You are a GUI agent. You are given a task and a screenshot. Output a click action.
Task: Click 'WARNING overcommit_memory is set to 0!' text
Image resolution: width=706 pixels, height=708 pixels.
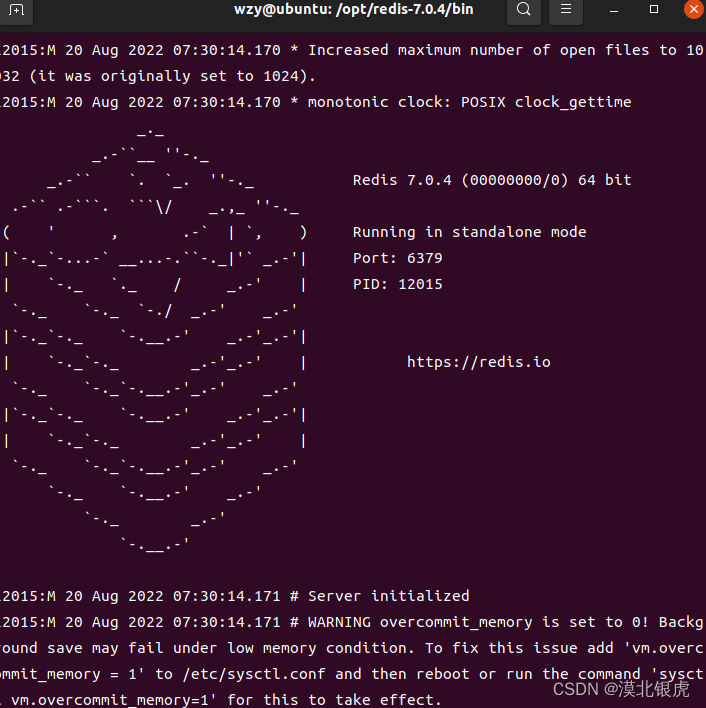[478, 622]
